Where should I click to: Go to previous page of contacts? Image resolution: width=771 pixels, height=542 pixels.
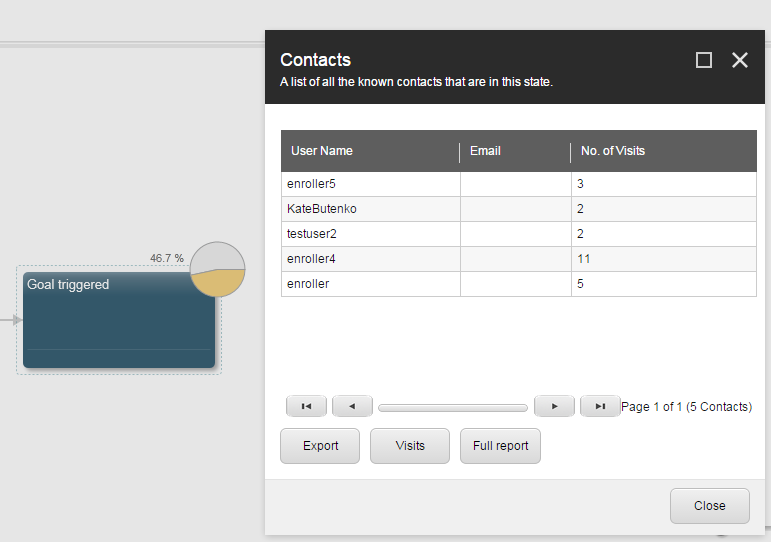352,406
